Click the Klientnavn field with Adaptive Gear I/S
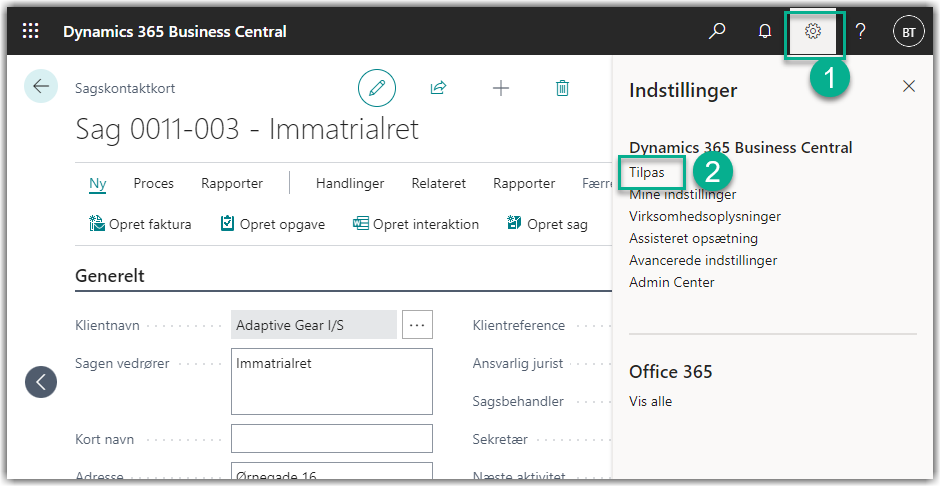This screenshot has height=487, width=941. (314, 325)
